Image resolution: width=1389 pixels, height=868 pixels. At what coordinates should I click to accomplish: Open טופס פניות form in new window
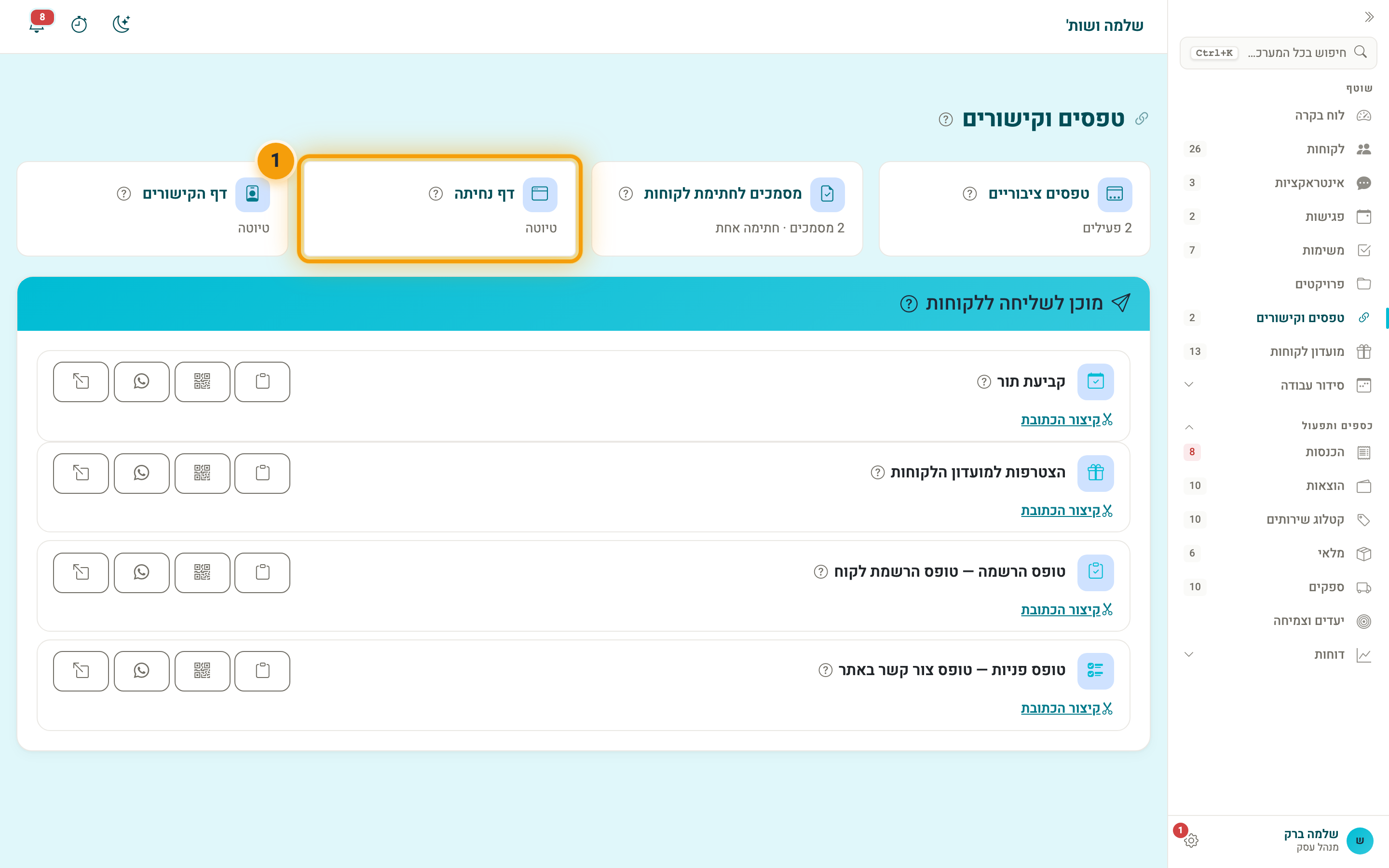coord(81,670)
